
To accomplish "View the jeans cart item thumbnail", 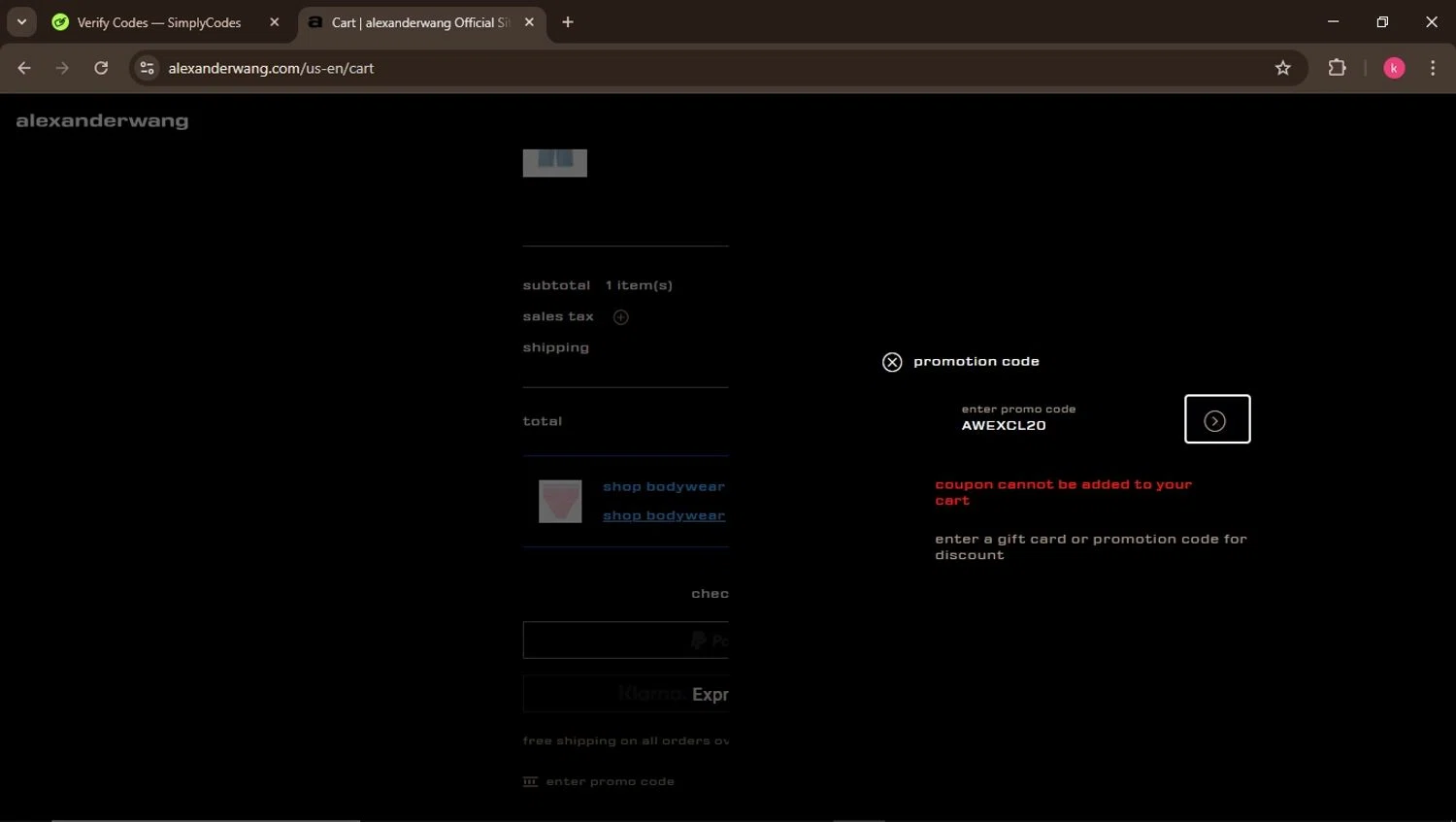I will (555, 163).
